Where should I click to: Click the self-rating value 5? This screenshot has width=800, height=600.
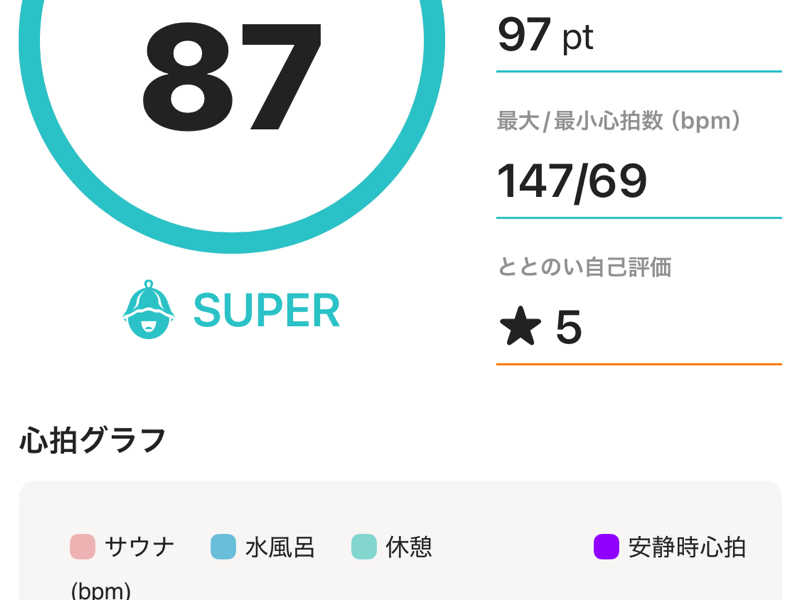point(568,327)
